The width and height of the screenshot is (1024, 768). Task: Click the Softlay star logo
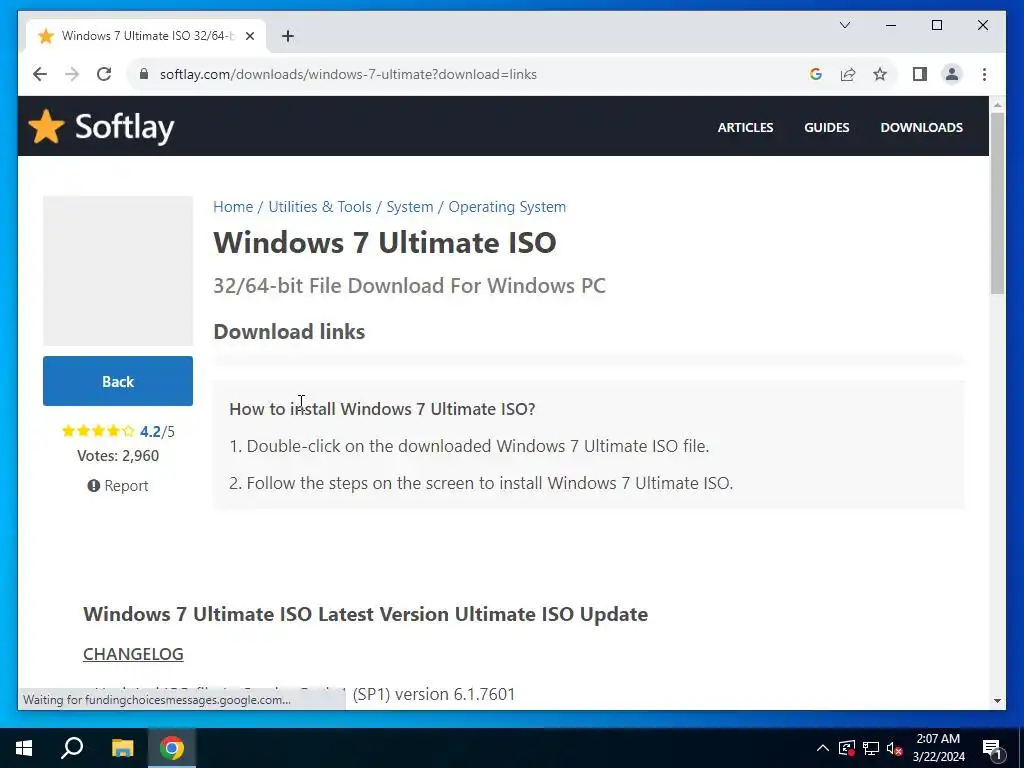pos(46,127)
